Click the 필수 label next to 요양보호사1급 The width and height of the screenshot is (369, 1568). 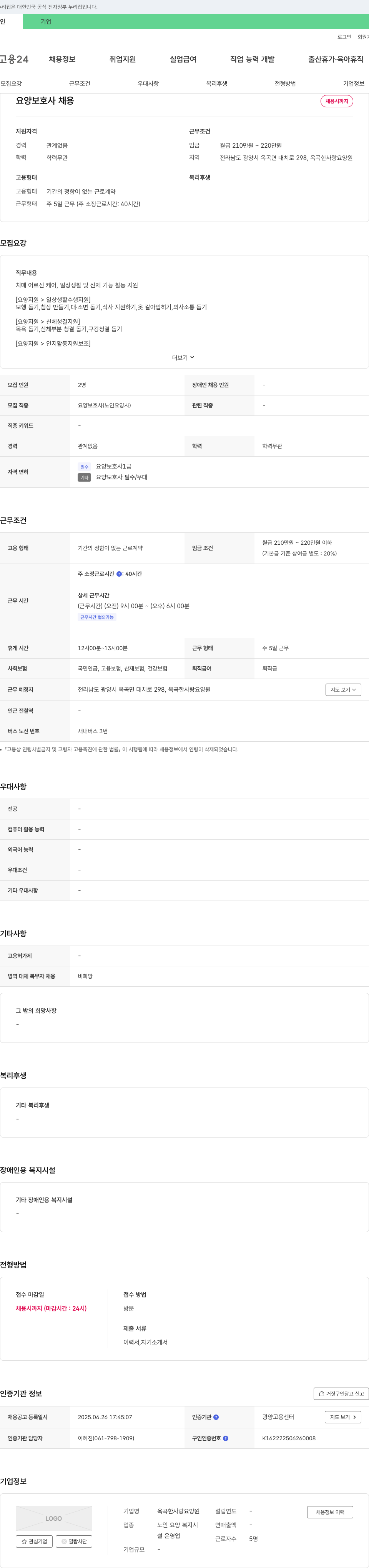85,467
